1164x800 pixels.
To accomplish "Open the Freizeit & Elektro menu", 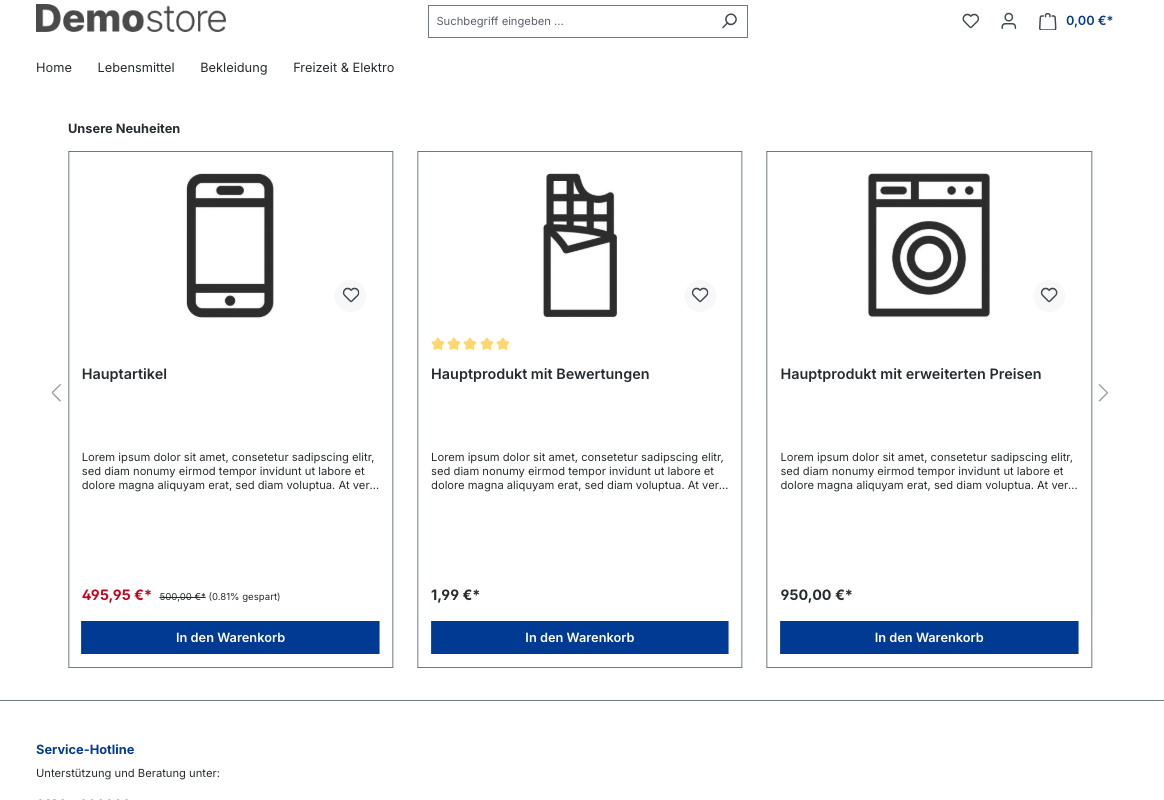I will pos(343,68).
